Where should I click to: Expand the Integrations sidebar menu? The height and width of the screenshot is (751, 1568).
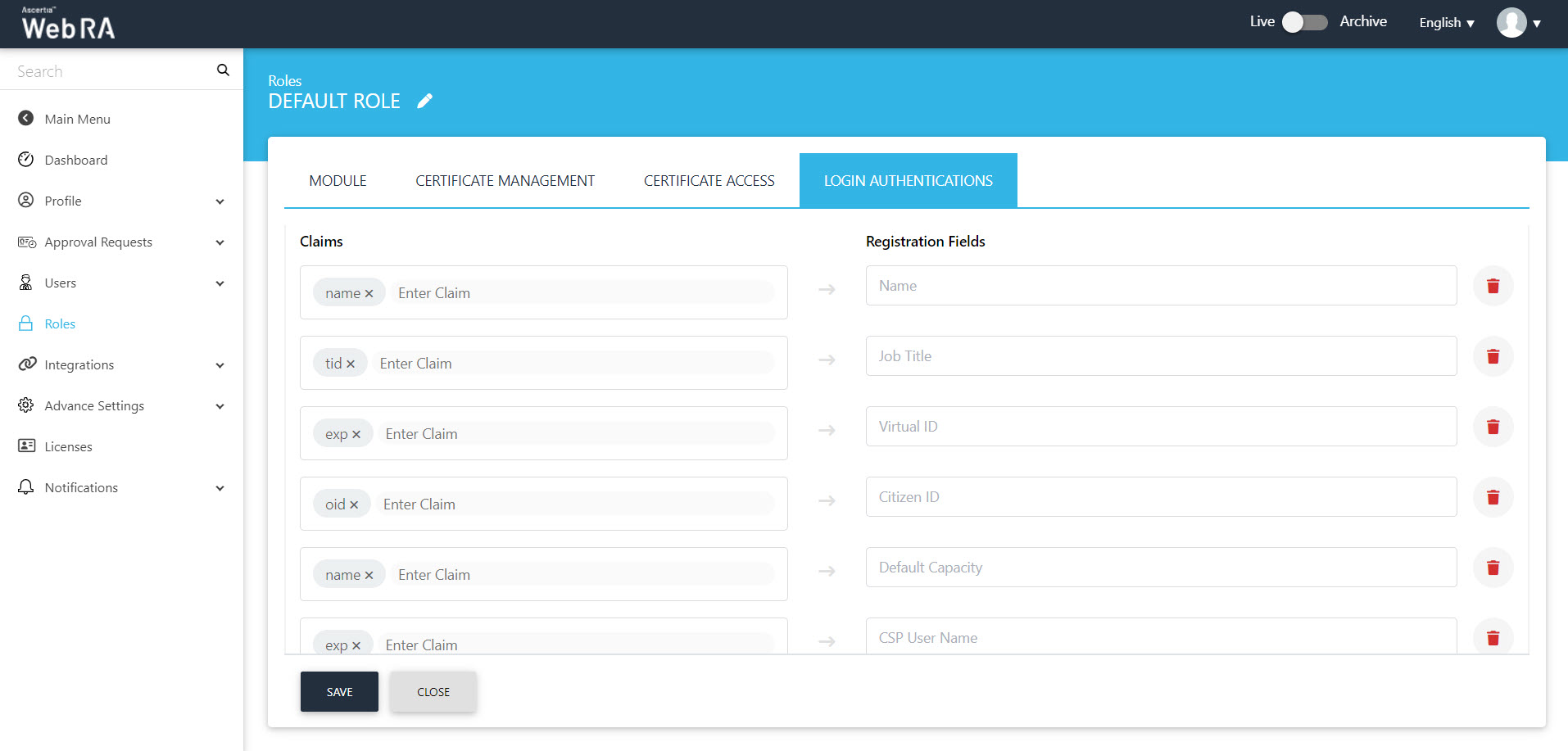pyautogui.click(x=220, y=365)
